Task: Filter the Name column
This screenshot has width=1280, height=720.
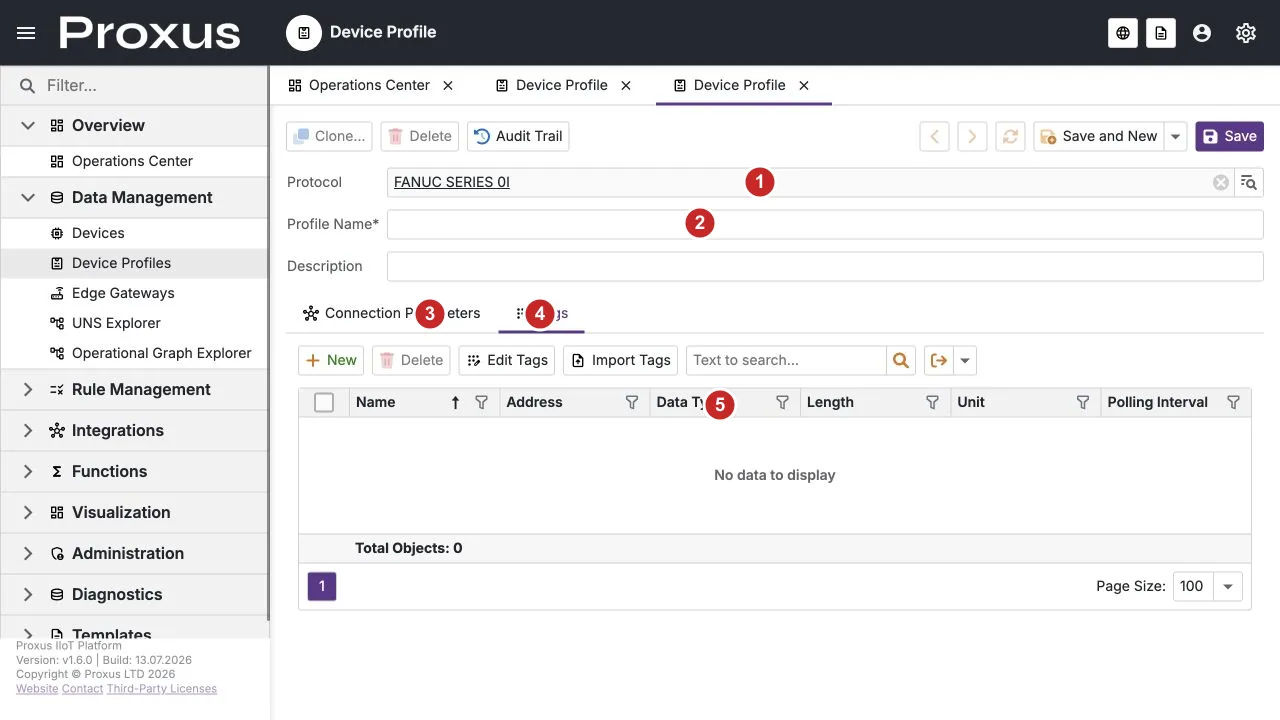Action: [482, 402]
